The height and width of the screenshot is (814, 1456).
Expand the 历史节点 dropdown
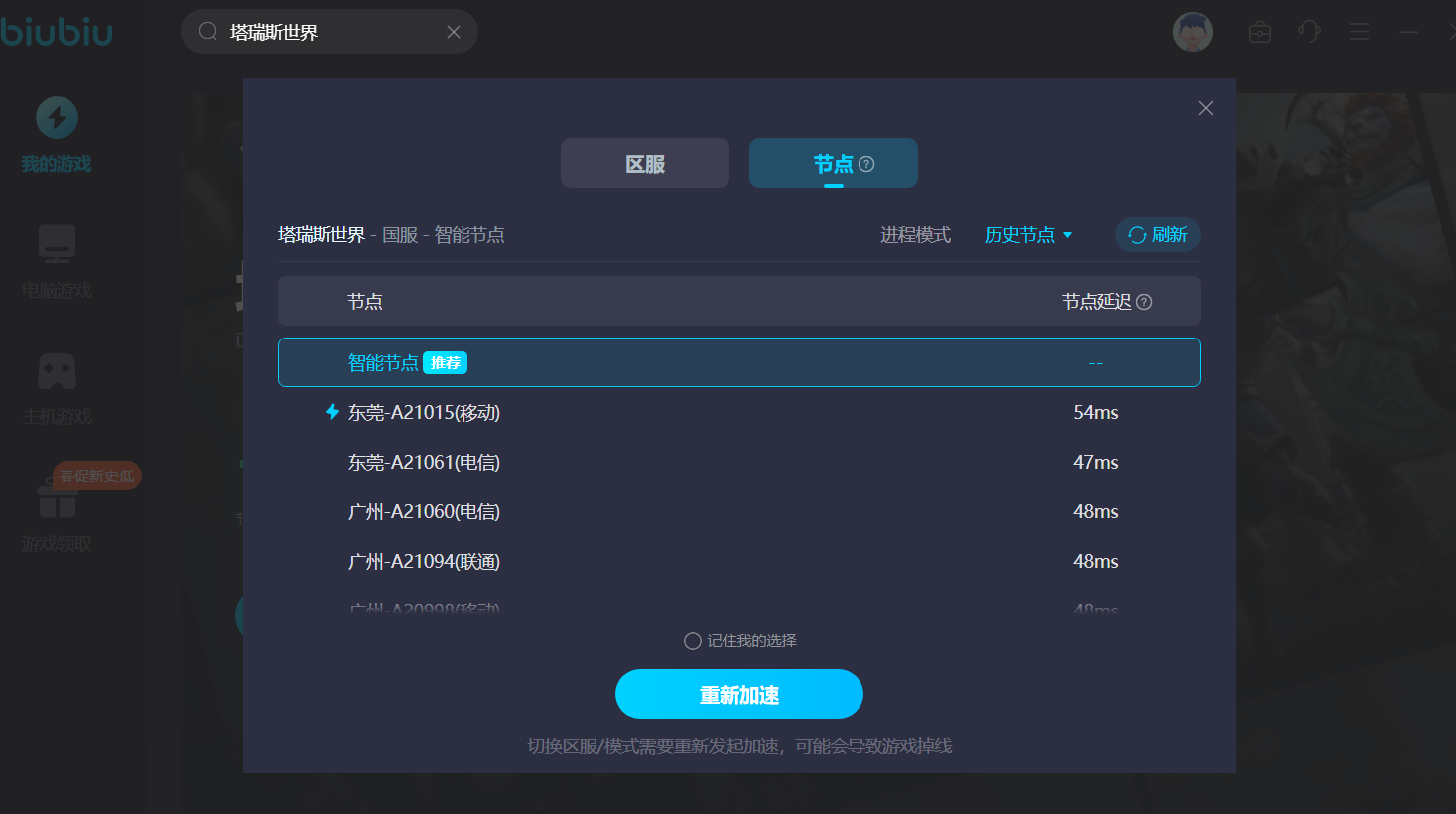click(1027, 235)
